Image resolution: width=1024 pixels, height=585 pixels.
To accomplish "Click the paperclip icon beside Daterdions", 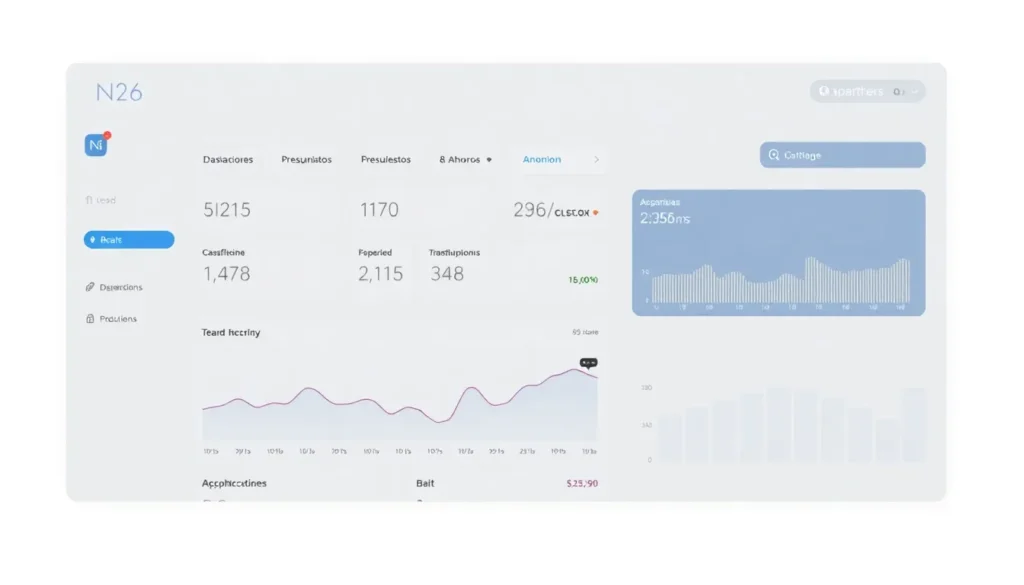I will pos(88,287).
